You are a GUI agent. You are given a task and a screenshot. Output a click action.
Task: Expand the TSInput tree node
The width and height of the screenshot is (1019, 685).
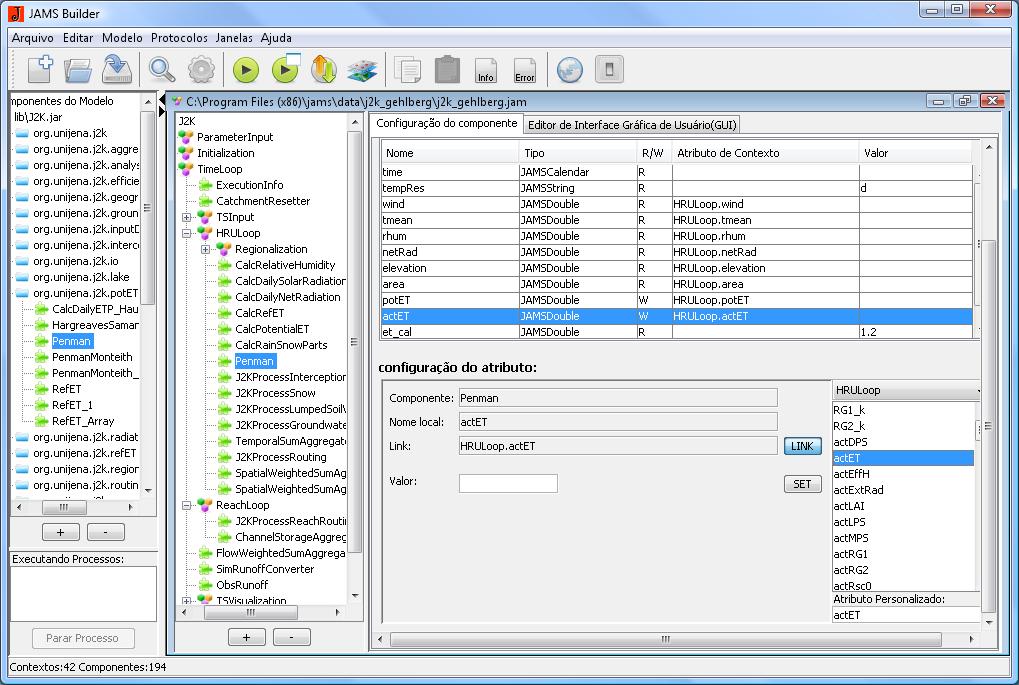187,217
